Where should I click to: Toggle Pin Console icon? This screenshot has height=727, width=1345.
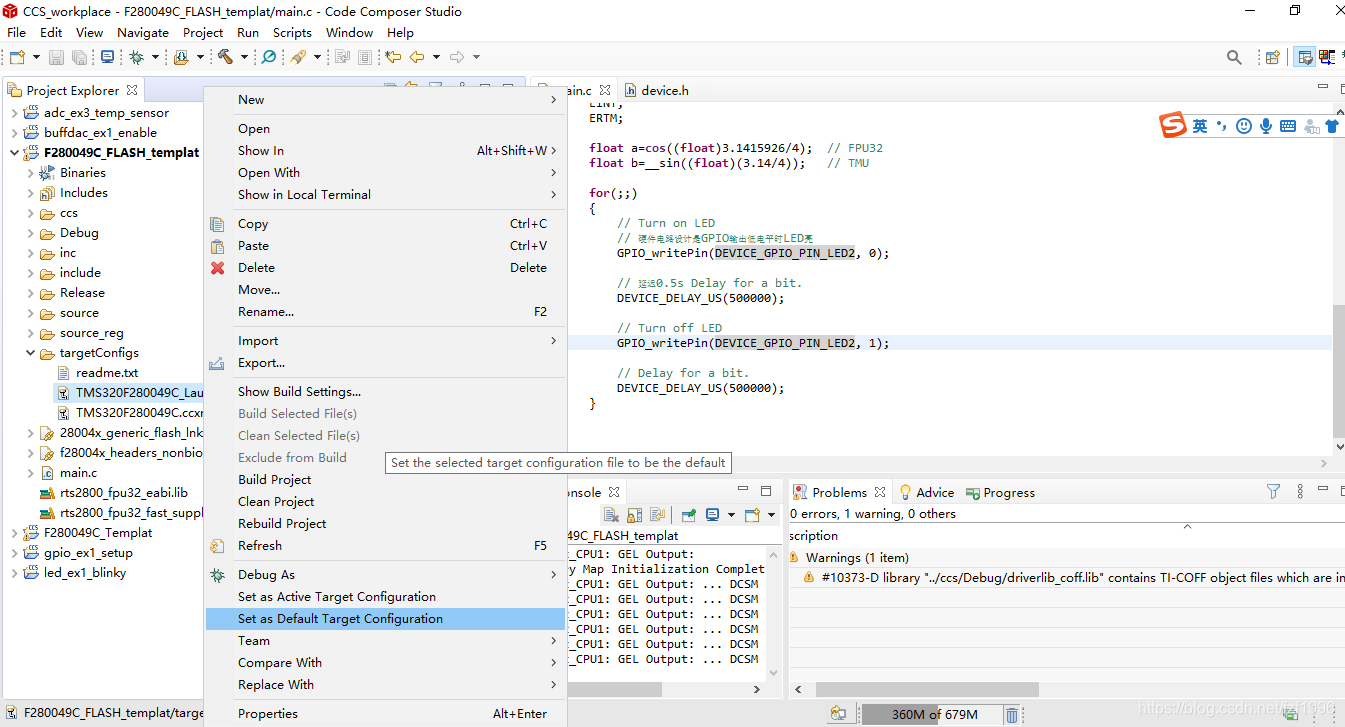pos(689,515)
